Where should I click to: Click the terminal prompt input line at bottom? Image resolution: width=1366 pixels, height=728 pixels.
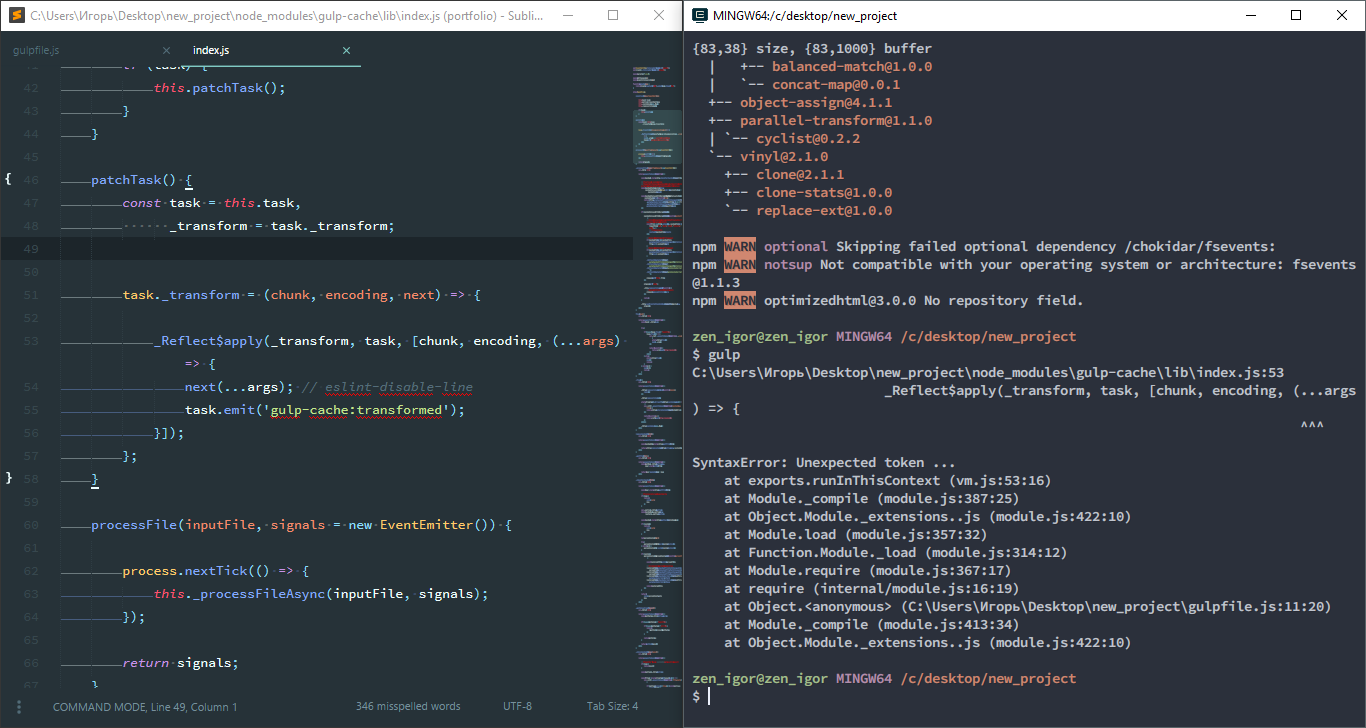1024,696
